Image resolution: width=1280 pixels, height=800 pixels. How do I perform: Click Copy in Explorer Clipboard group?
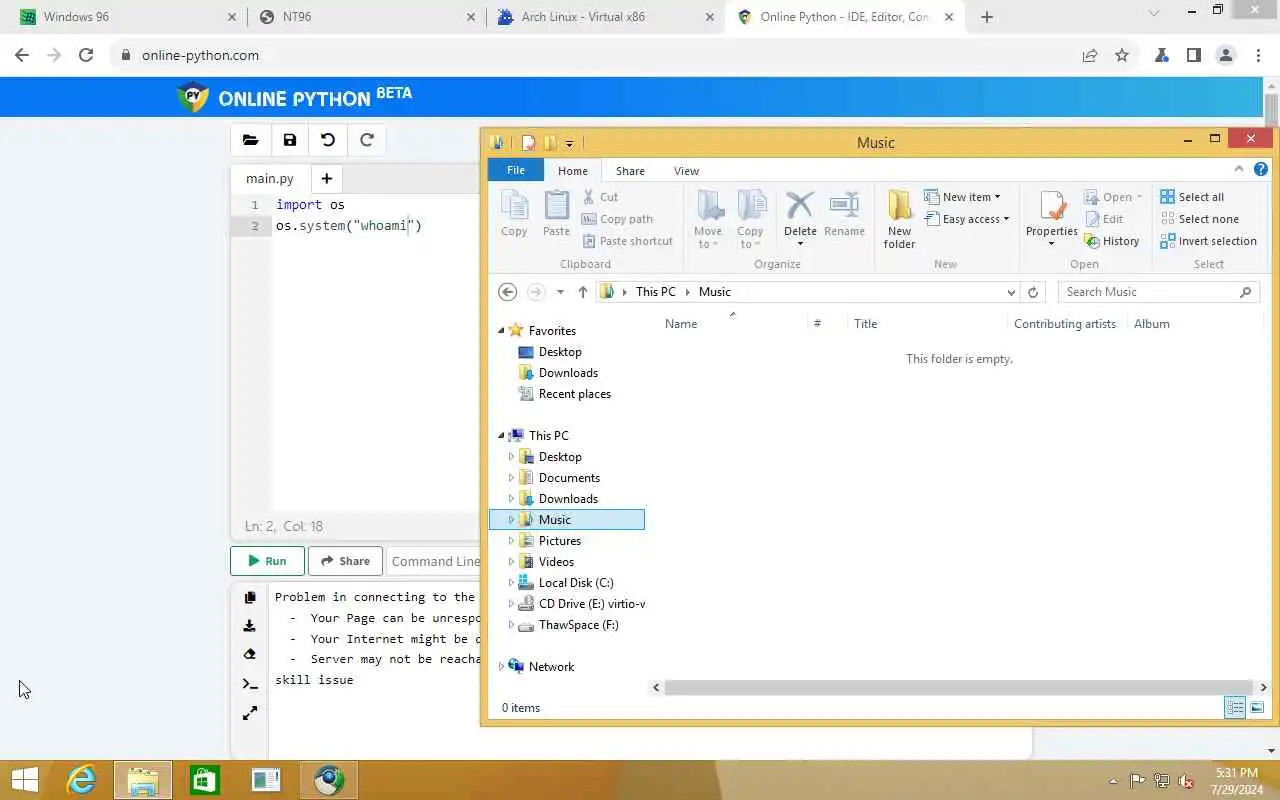[x=514, y=213]
